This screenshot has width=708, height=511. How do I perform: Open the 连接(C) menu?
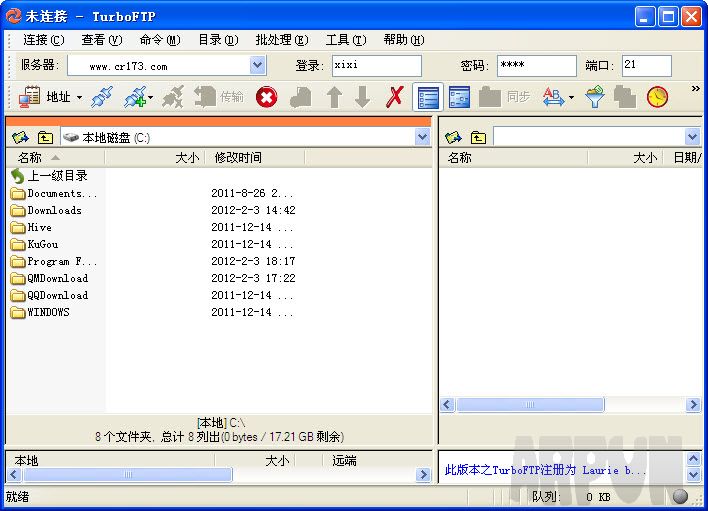[44, 40]
